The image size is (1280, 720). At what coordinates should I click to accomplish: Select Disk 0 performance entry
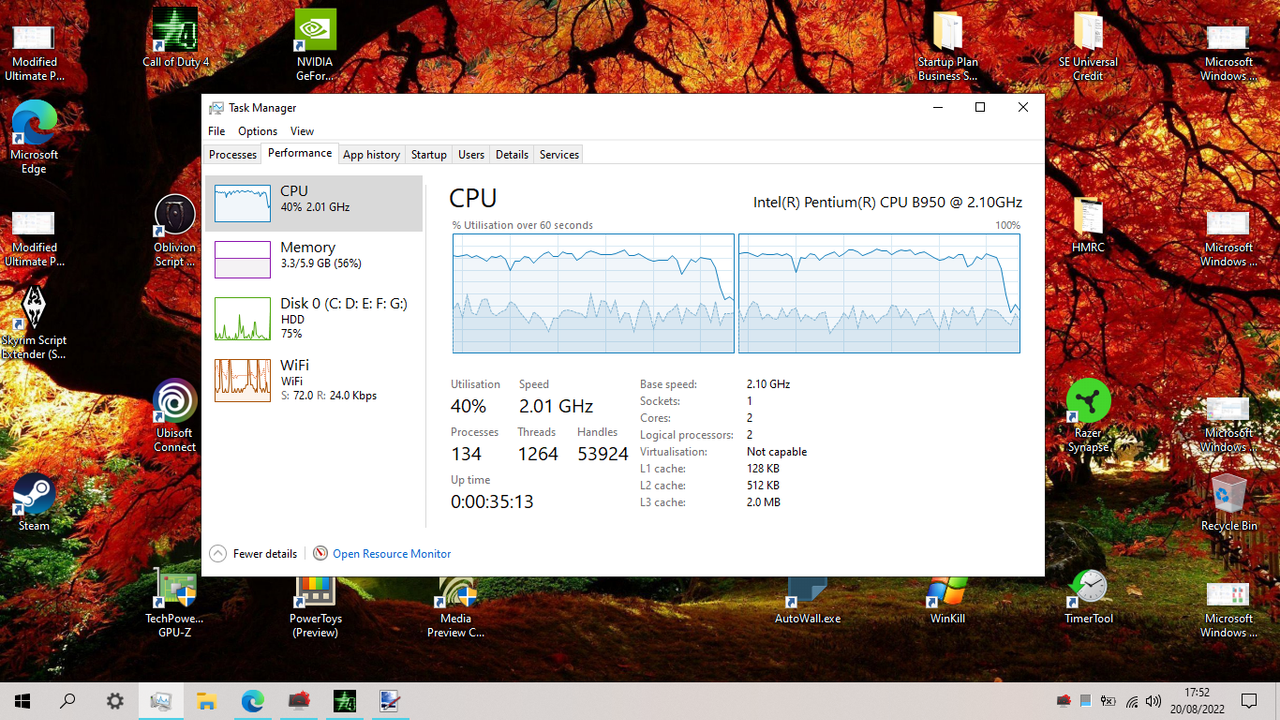tap(314, 318)
